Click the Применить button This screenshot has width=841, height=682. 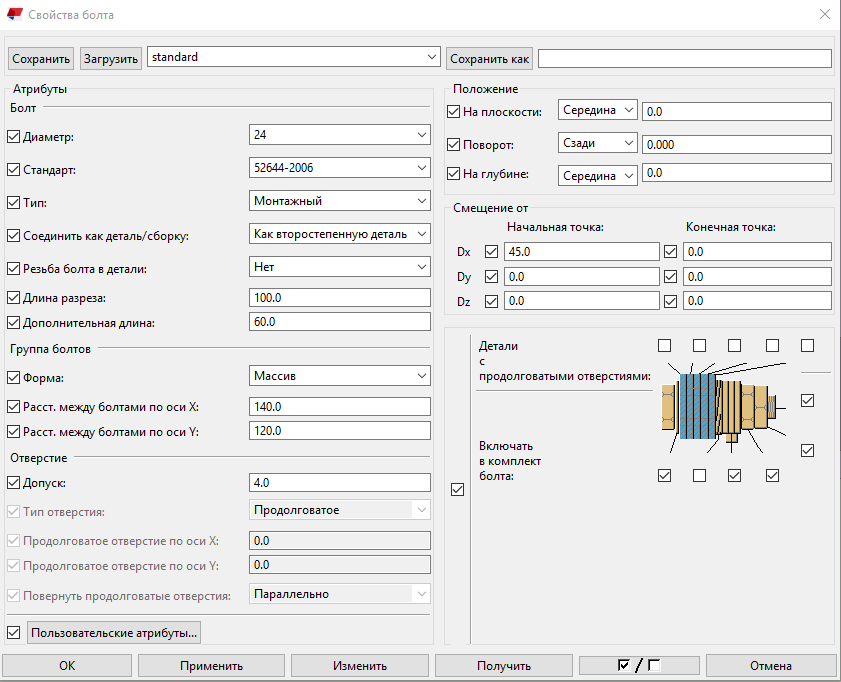pyautogui.click(x=211, y=666)
